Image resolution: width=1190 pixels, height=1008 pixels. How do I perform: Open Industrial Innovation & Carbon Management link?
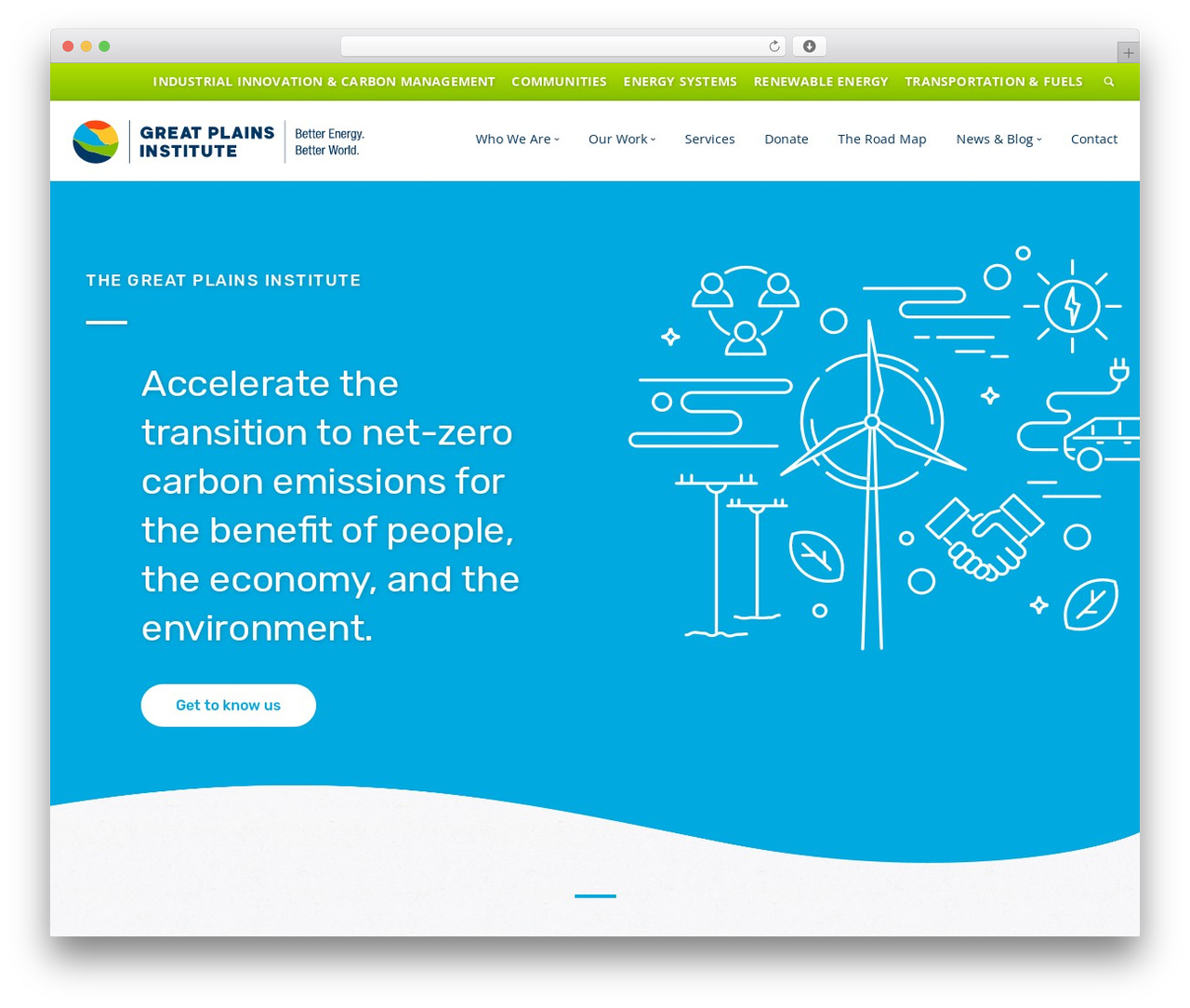[324, 82]
